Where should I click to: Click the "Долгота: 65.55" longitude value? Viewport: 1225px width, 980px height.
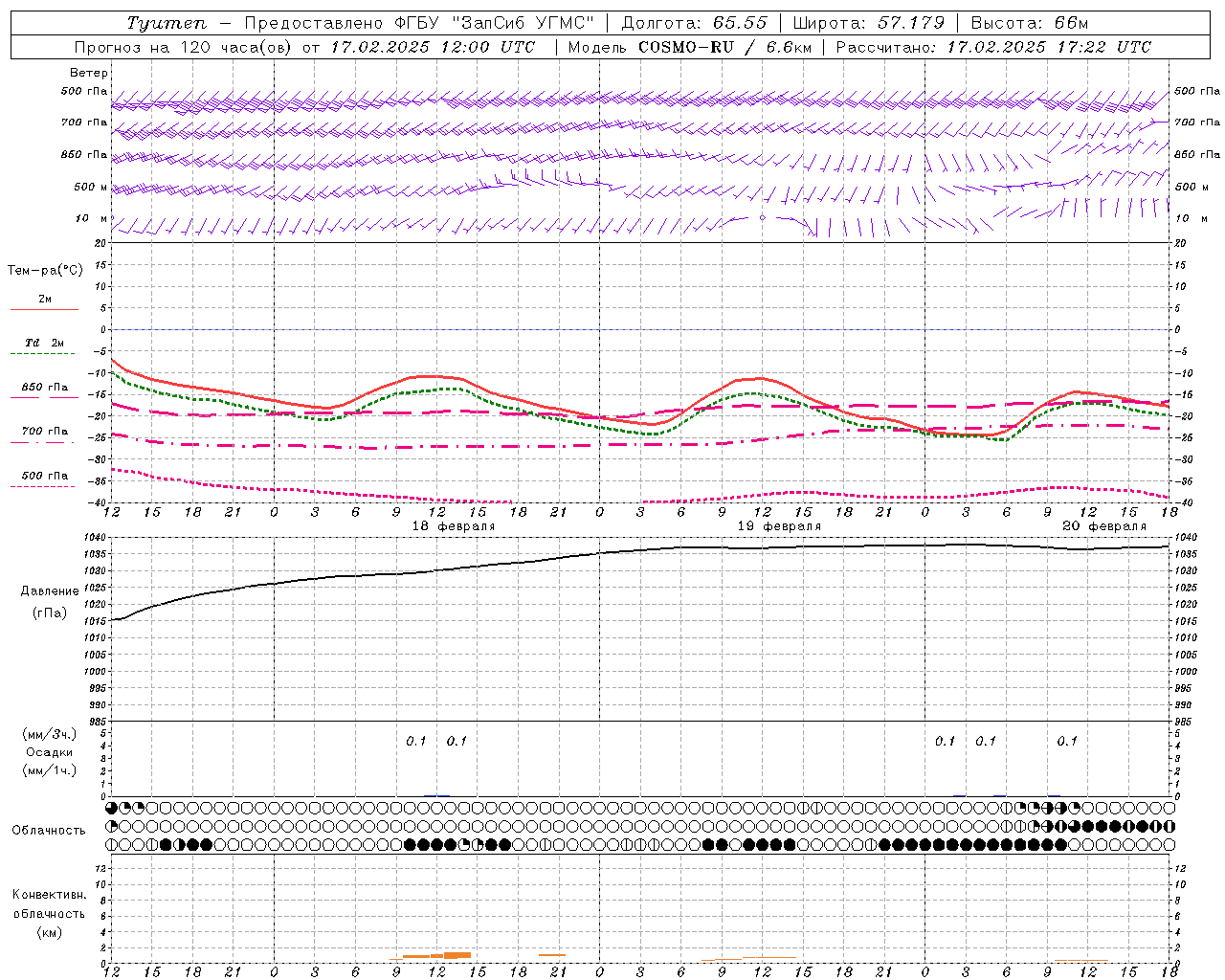point(694,23)
